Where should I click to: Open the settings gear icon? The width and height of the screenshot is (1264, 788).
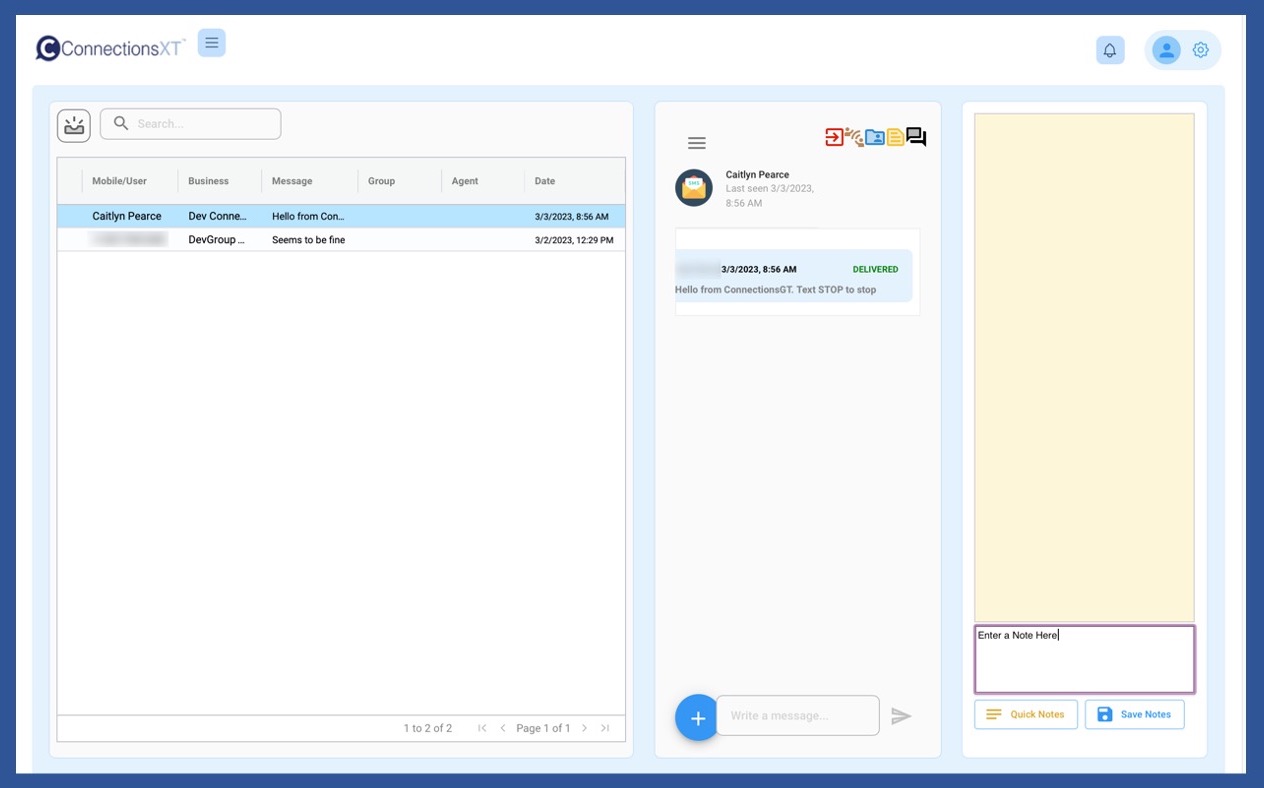(x=1201, y=50)
